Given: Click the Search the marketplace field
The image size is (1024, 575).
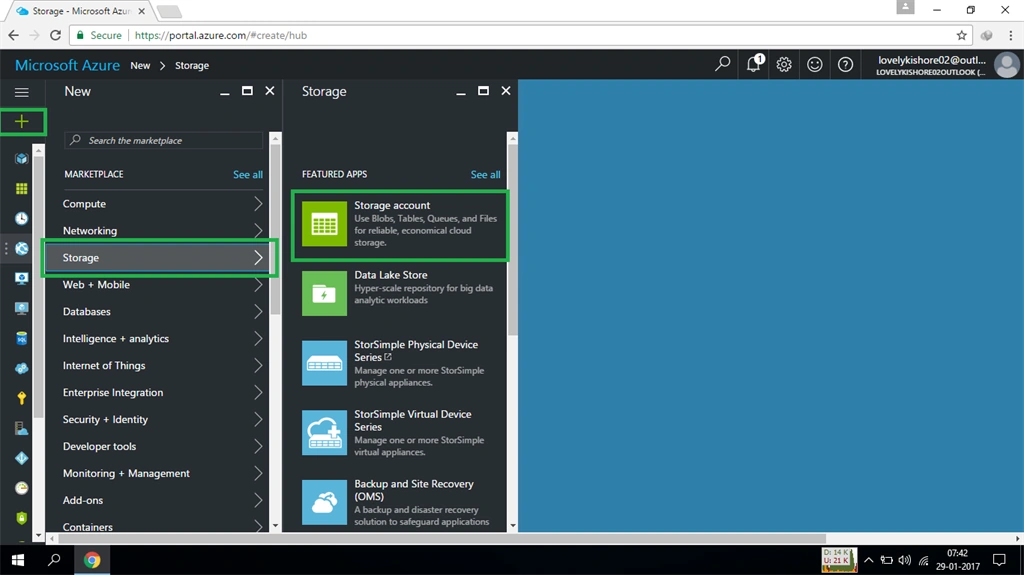Looking at the screenshot, I should tap(163, 140).
